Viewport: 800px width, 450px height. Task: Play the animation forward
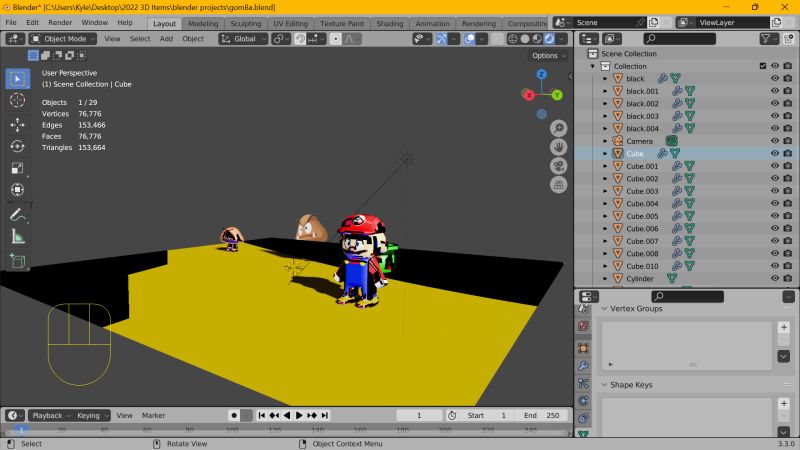pos(299,415)
